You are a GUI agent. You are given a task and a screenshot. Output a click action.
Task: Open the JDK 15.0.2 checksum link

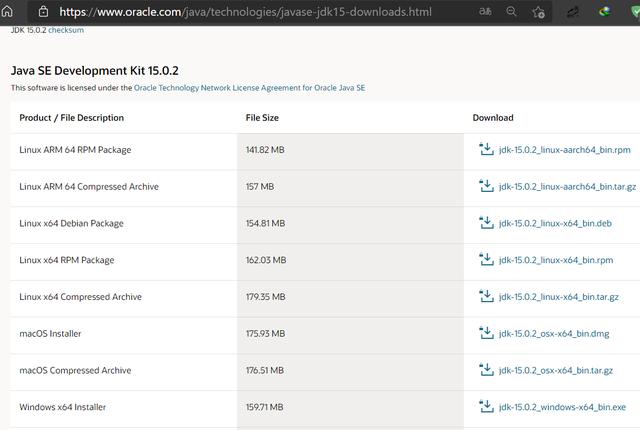pyautogui.click(x=66, y=30)
